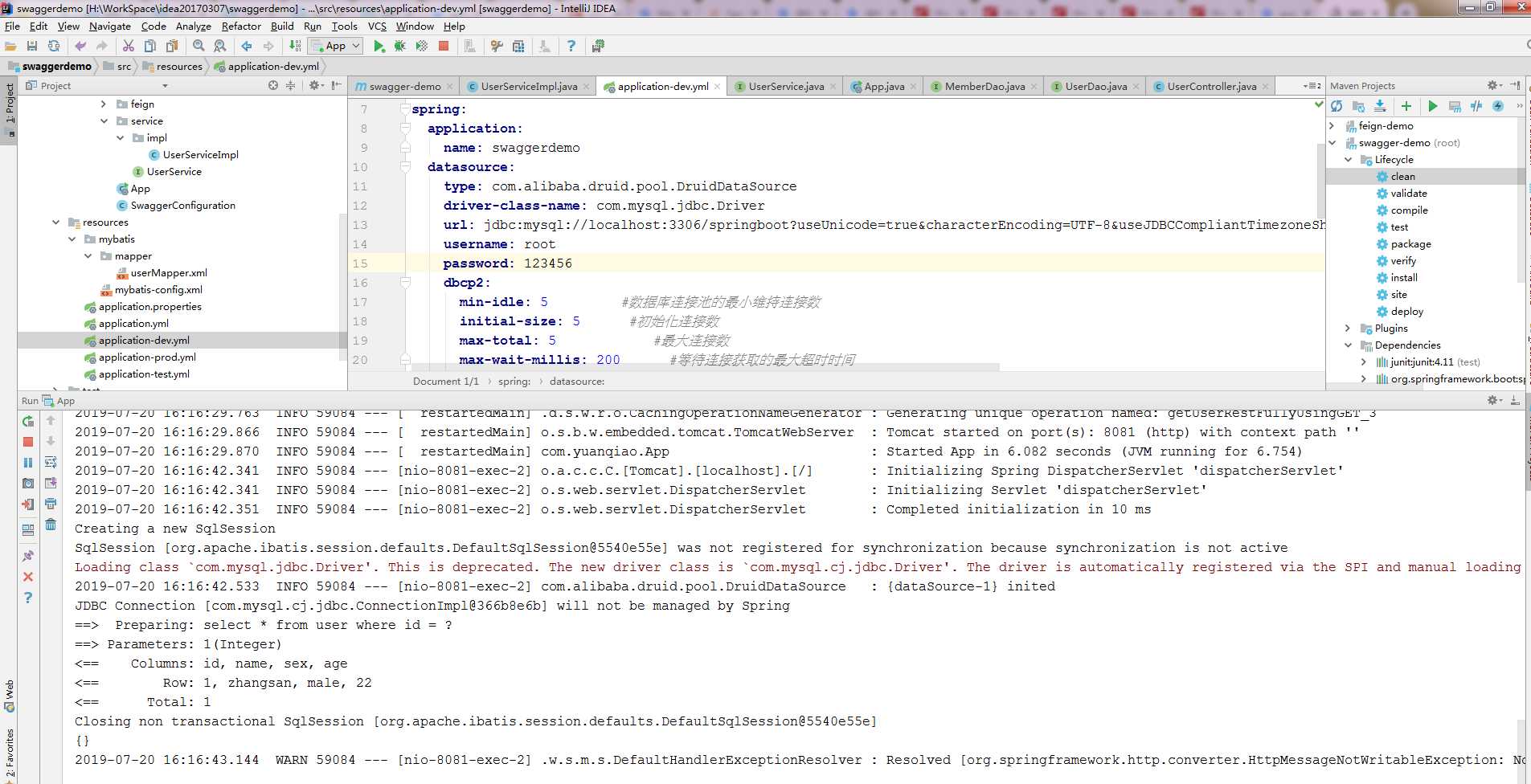This screenshot has height=784, width=1531.
Task: Open the Analyze menu
Action: (194, 26)
